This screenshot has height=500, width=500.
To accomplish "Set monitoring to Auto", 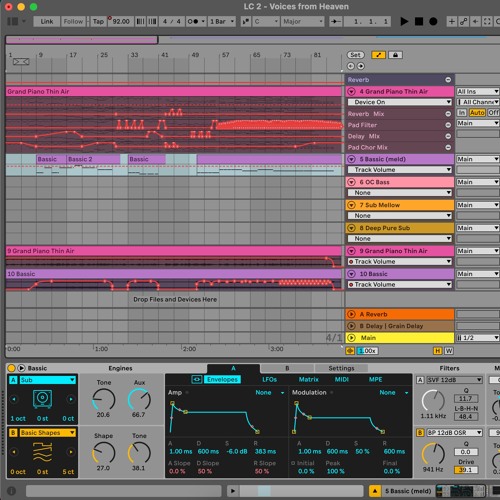I will (x=477, y=113).
